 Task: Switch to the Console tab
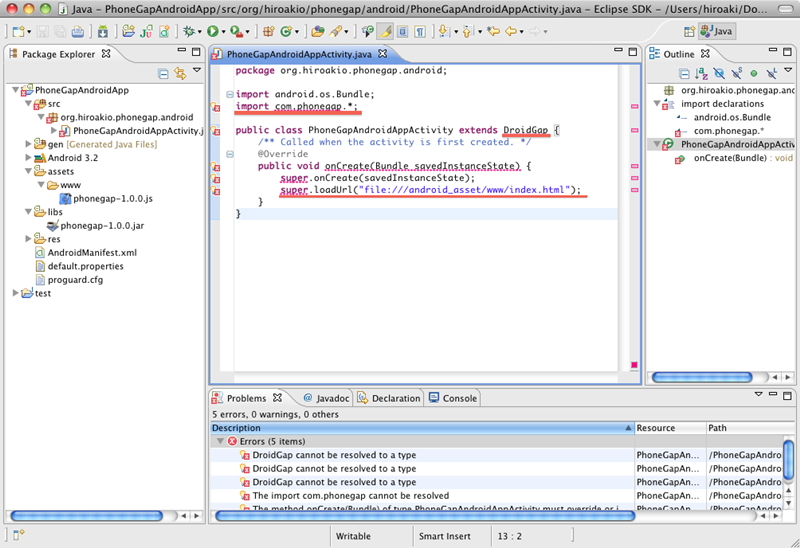pos(453,398)
